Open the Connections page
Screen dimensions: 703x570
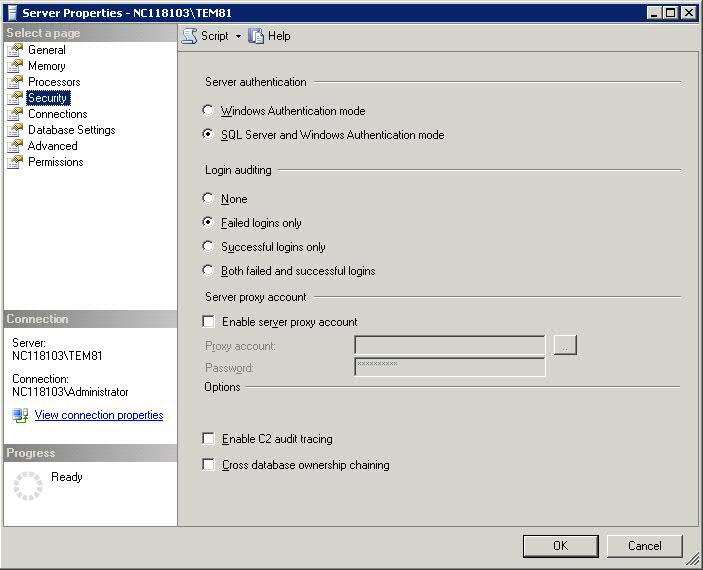(x=57, y=114)
